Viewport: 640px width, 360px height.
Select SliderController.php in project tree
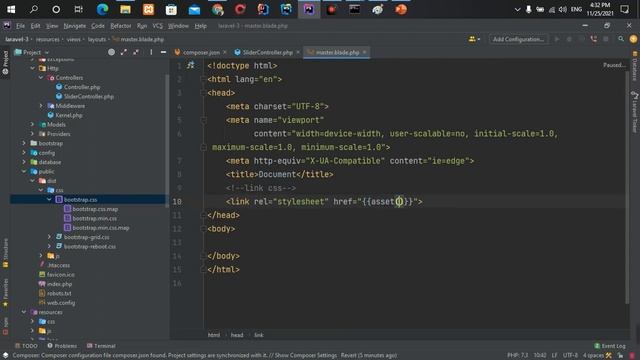[89, 96]
